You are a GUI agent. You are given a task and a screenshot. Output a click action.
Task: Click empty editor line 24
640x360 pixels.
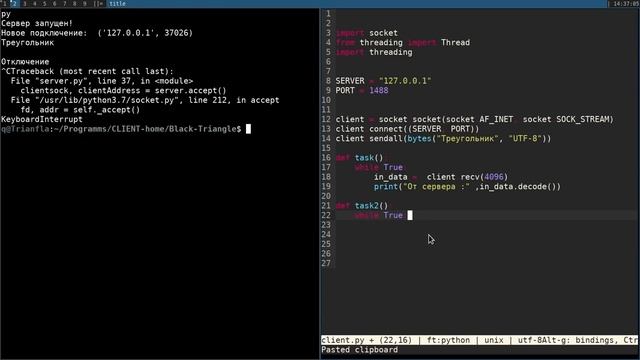pyautogui.click(x=486, y=234)
